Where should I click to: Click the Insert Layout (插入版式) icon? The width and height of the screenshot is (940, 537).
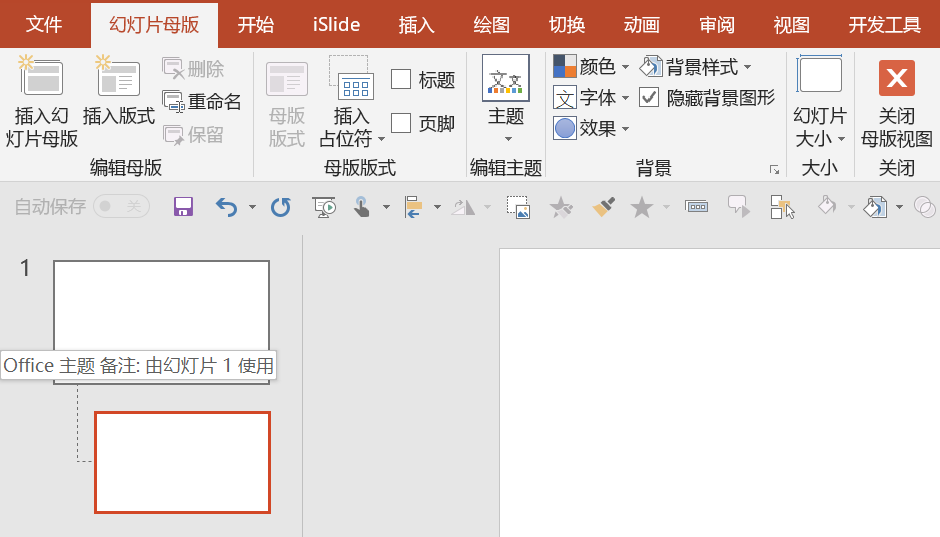[118, 77]
